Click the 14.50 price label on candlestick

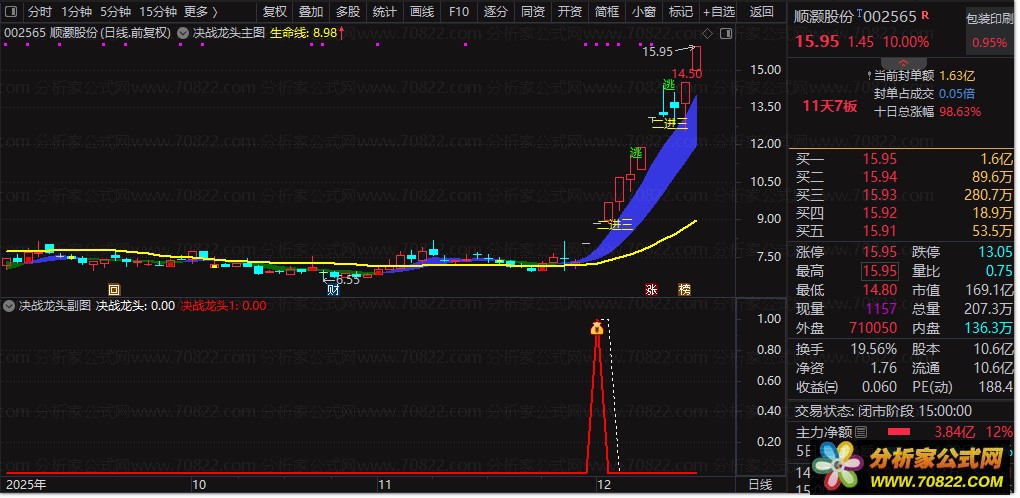(687, 73)
